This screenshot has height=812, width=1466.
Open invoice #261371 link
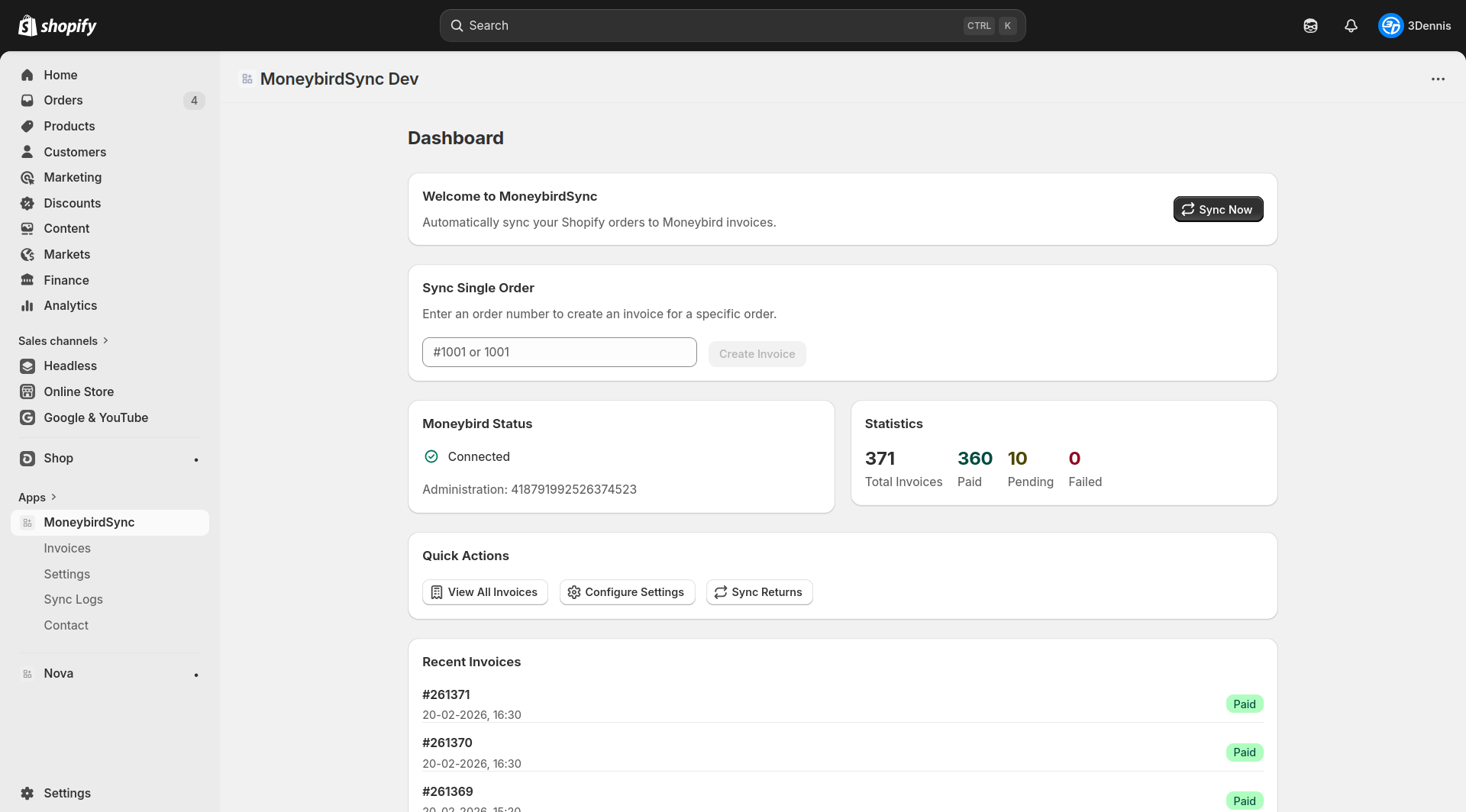pos(446,694)
